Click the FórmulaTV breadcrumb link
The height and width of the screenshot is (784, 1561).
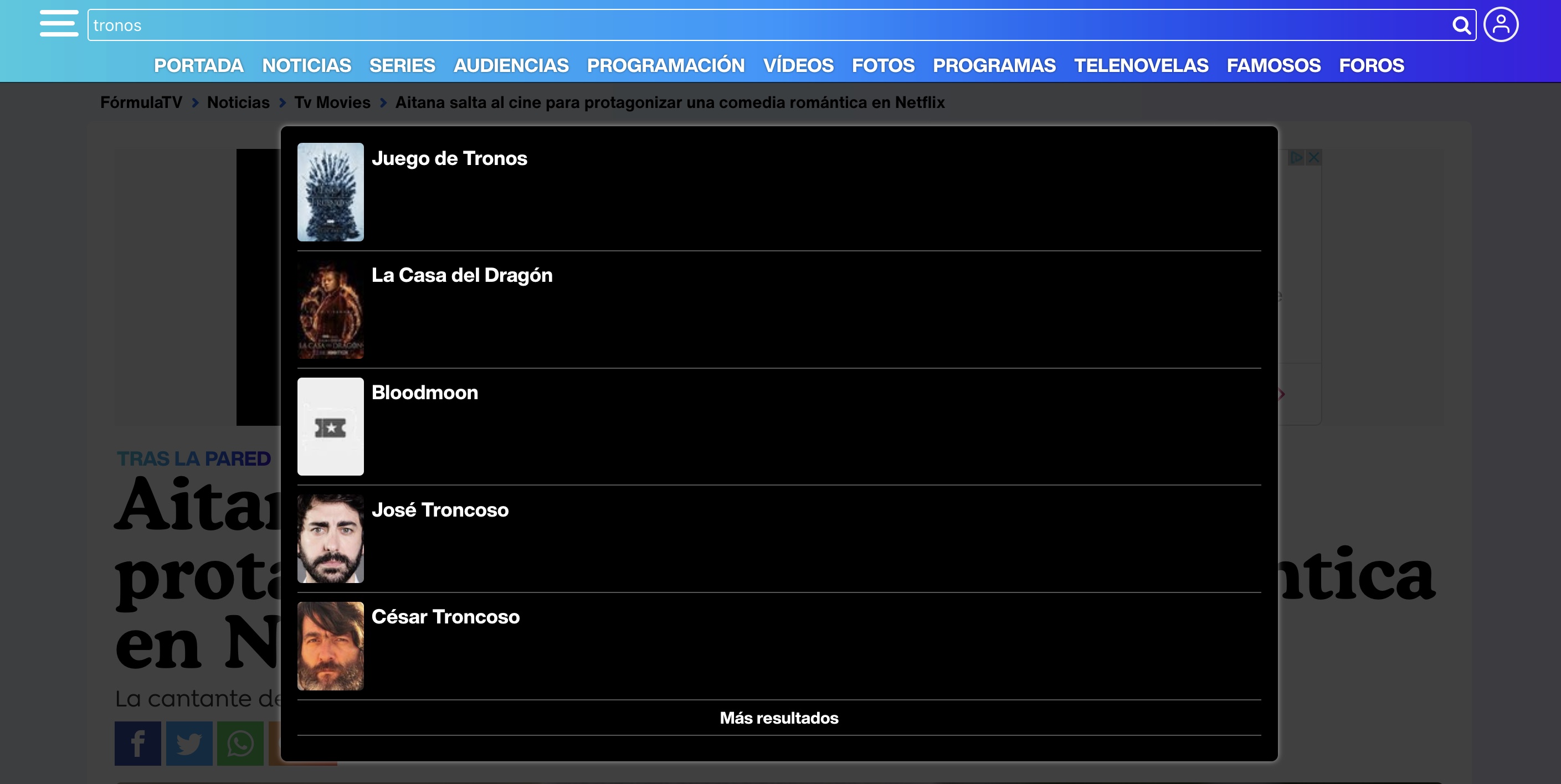[141, 102]
